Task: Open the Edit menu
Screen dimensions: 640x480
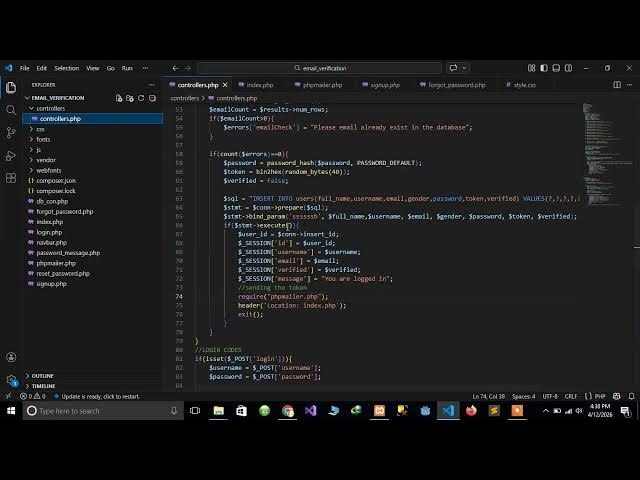Action: tap(42, 68)
